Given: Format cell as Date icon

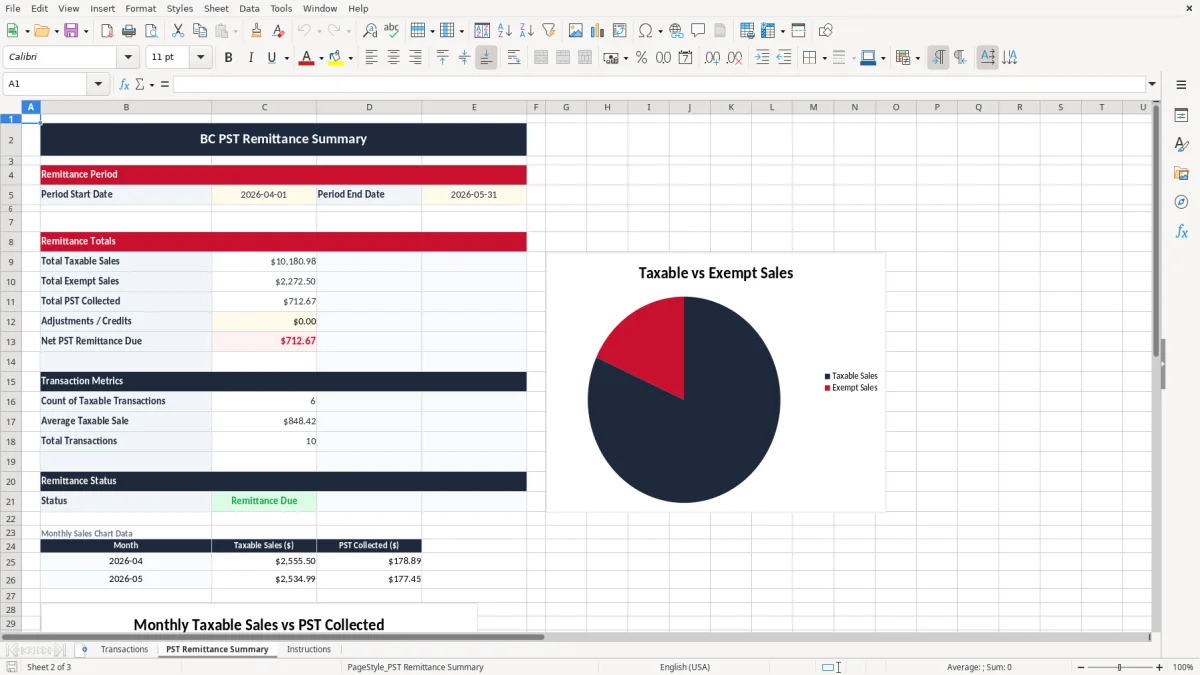Looking at the screenshot, I should (685, 58).
